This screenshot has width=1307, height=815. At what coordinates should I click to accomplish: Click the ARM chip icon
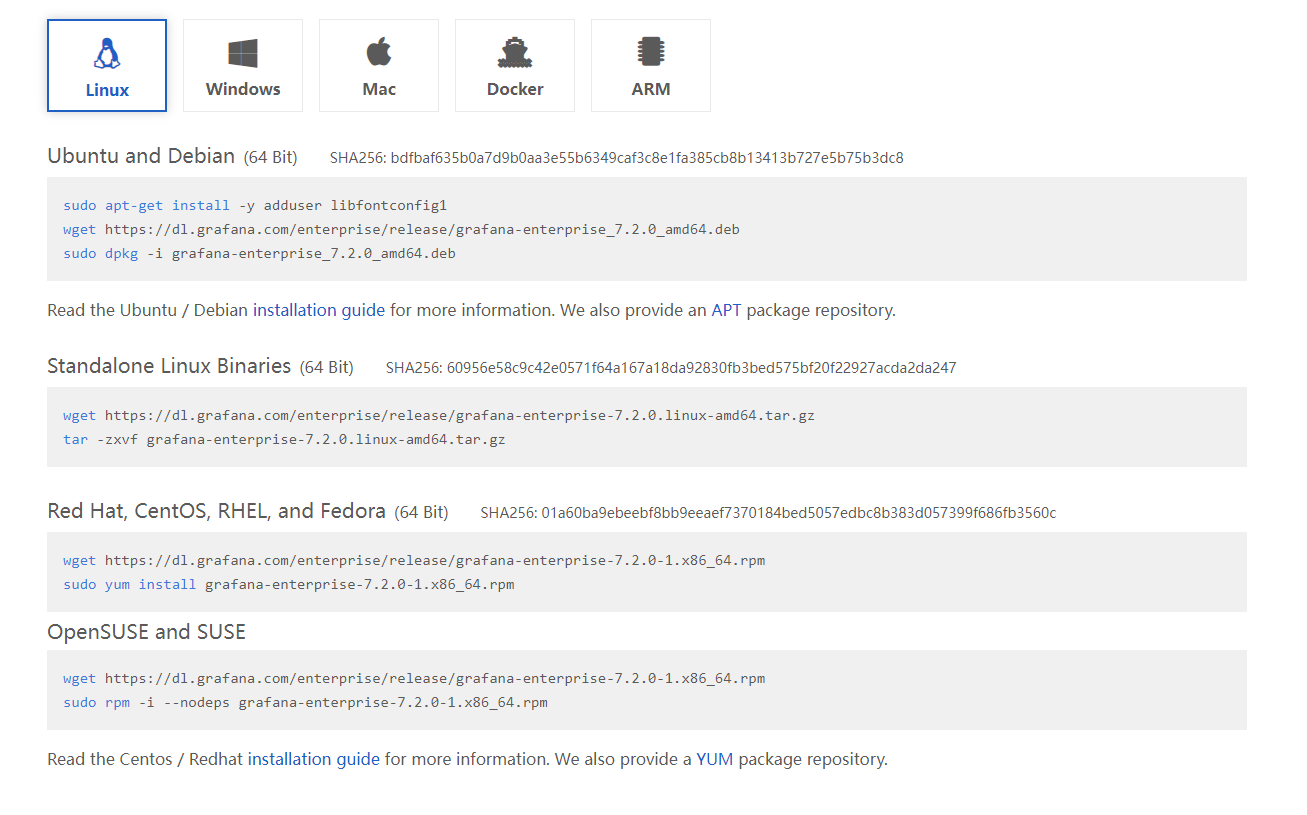pos(651,51)
